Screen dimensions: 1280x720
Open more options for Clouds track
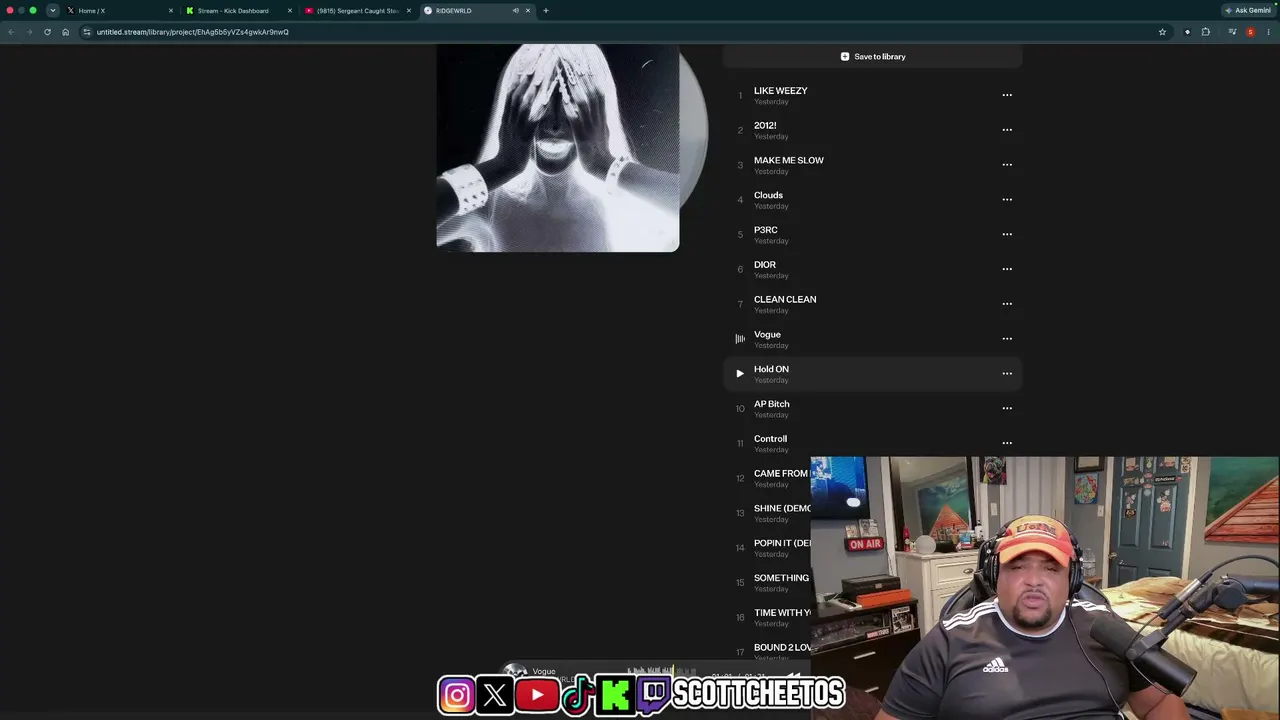tap(1007, 200)
